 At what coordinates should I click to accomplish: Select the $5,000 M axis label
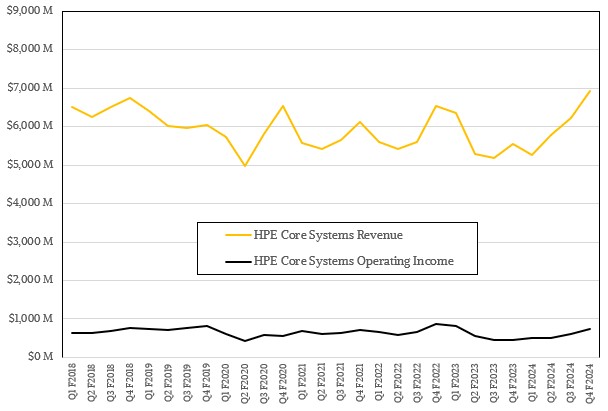30,164
